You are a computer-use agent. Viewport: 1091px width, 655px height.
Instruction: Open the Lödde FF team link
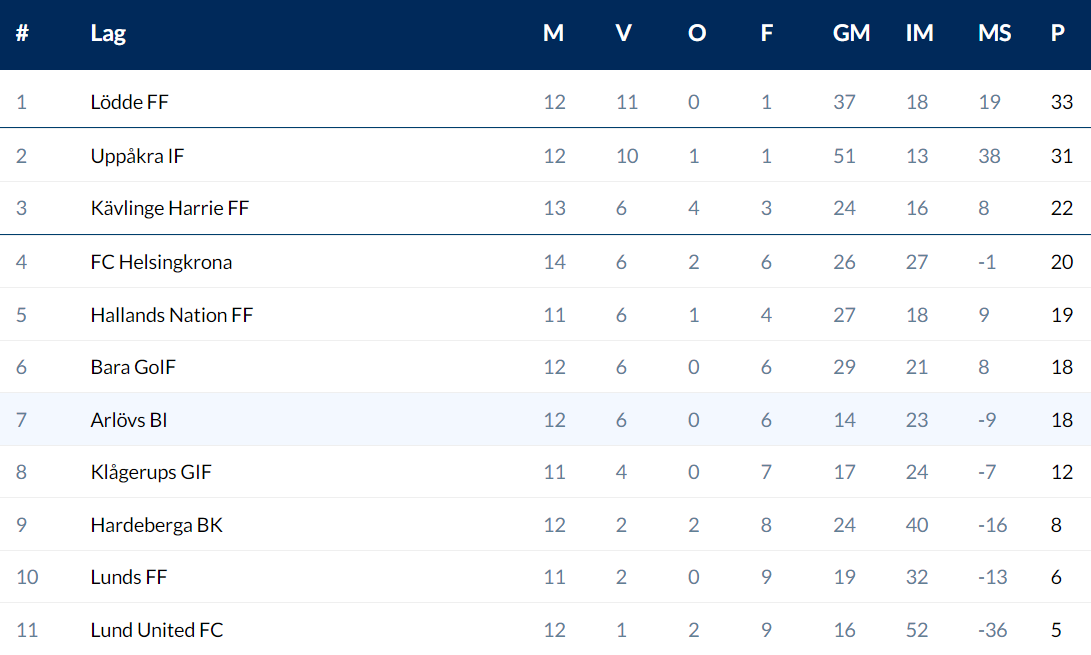130,102
